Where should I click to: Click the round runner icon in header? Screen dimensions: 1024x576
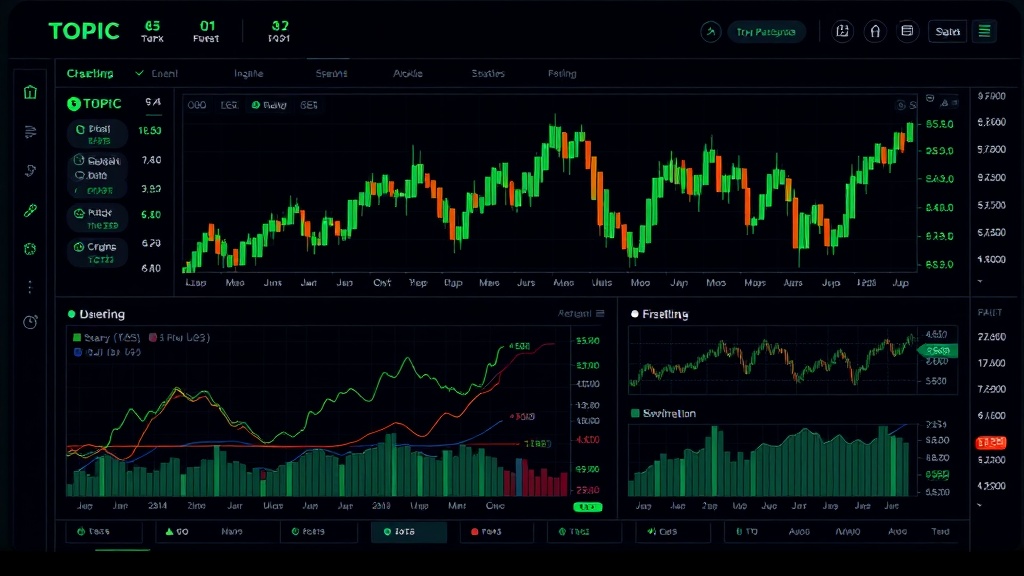coord(711,31)
